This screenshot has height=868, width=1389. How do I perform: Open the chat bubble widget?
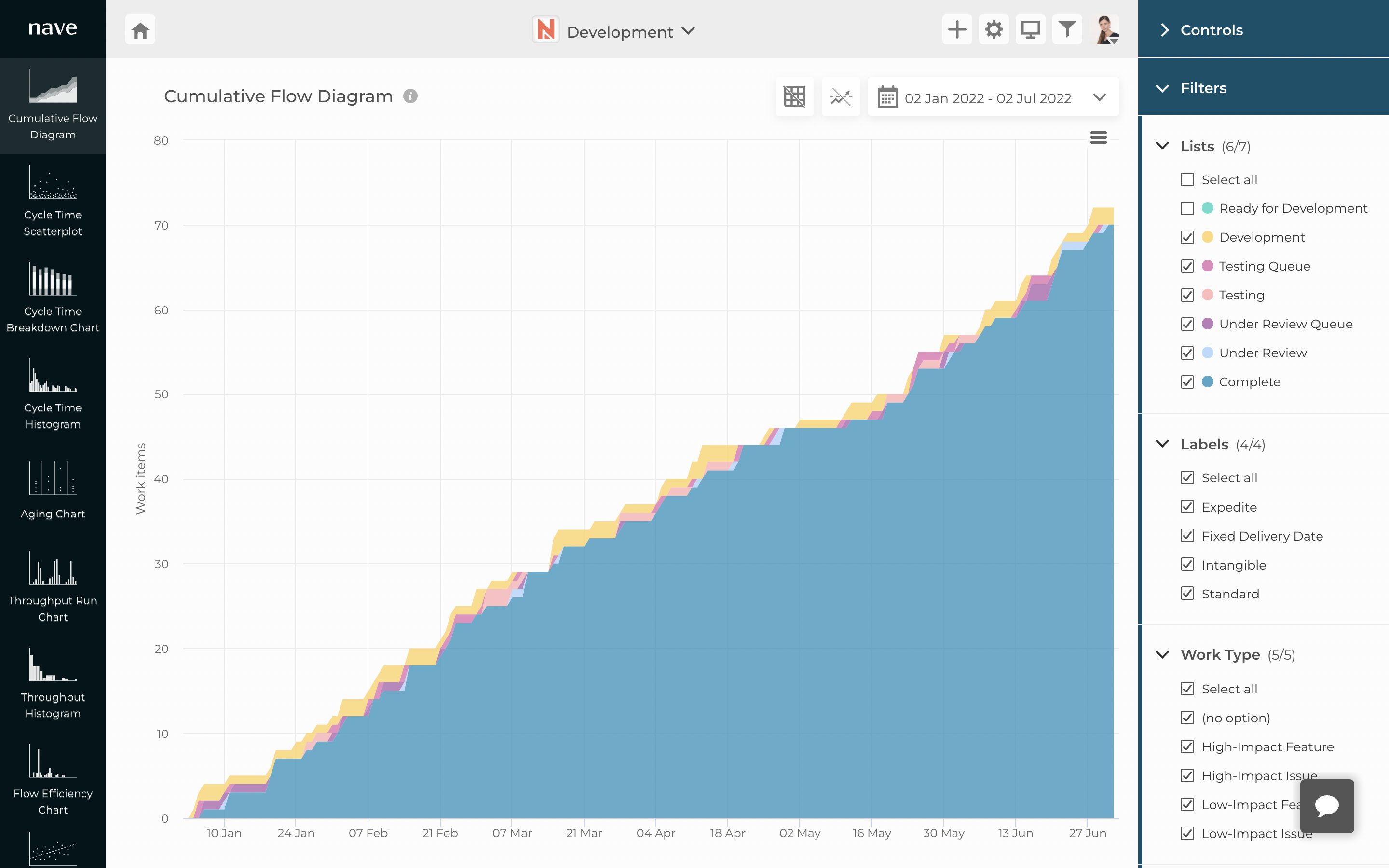1326,805
